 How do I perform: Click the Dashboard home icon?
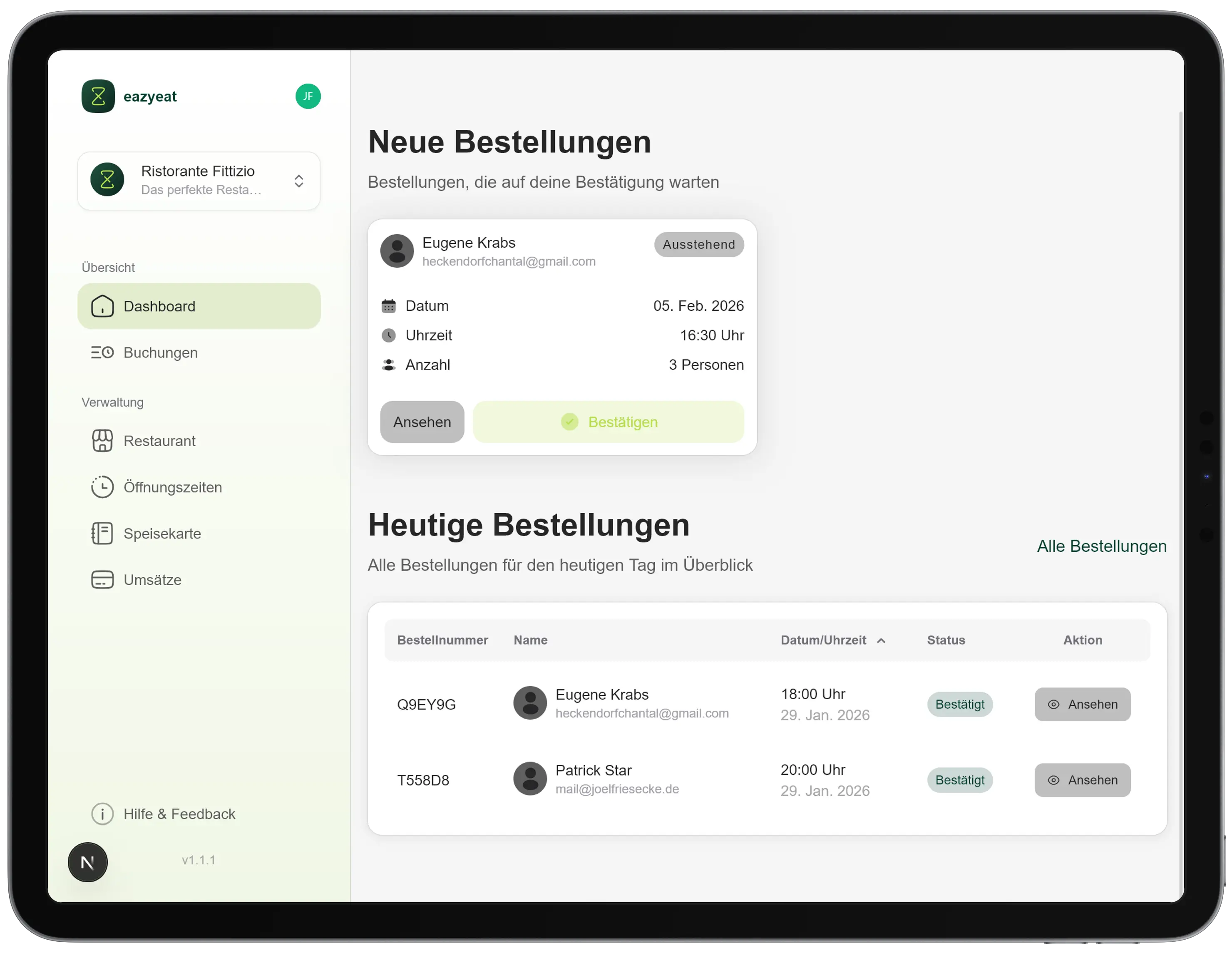[x=102, y=306]
